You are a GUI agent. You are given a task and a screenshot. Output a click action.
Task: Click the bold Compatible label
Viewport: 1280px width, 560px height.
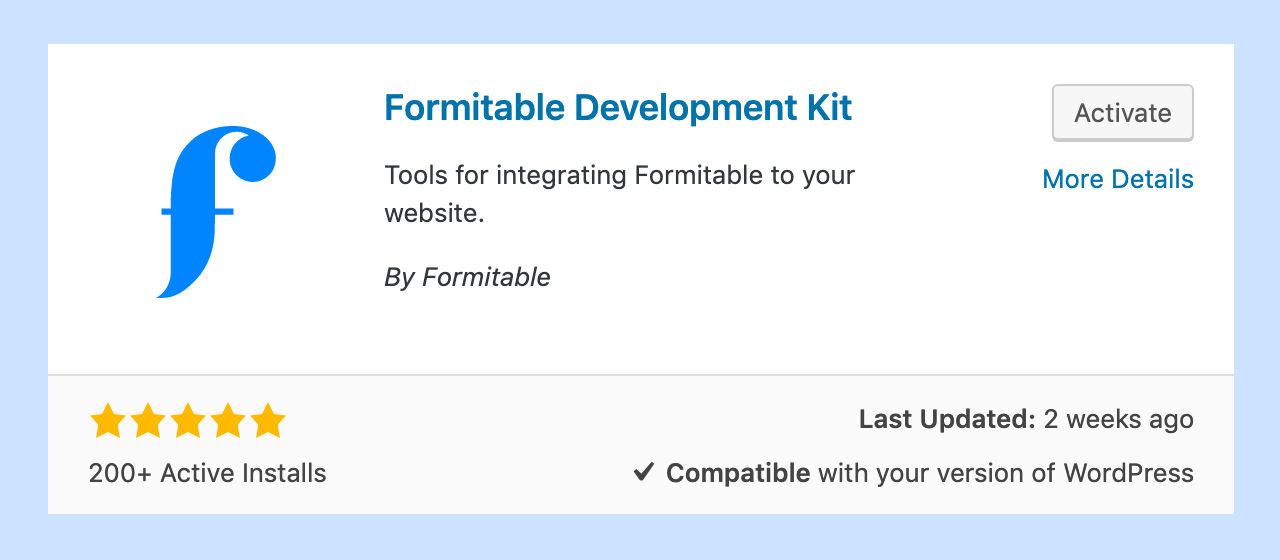(738, 473)
